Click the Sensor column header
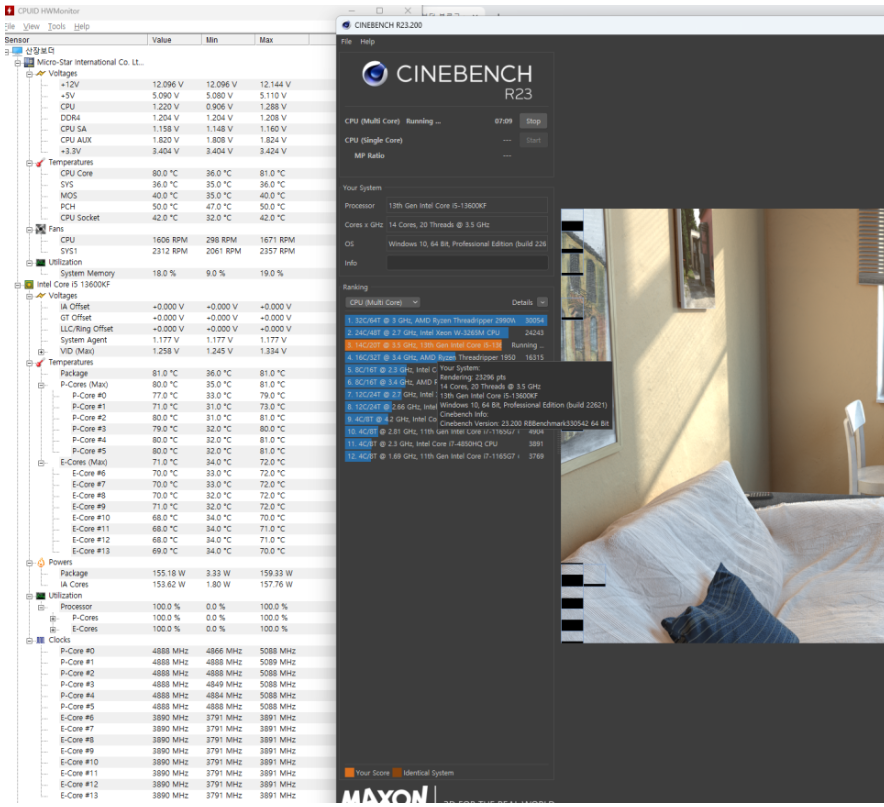This screenshot has width=884, height=807. 76,40
